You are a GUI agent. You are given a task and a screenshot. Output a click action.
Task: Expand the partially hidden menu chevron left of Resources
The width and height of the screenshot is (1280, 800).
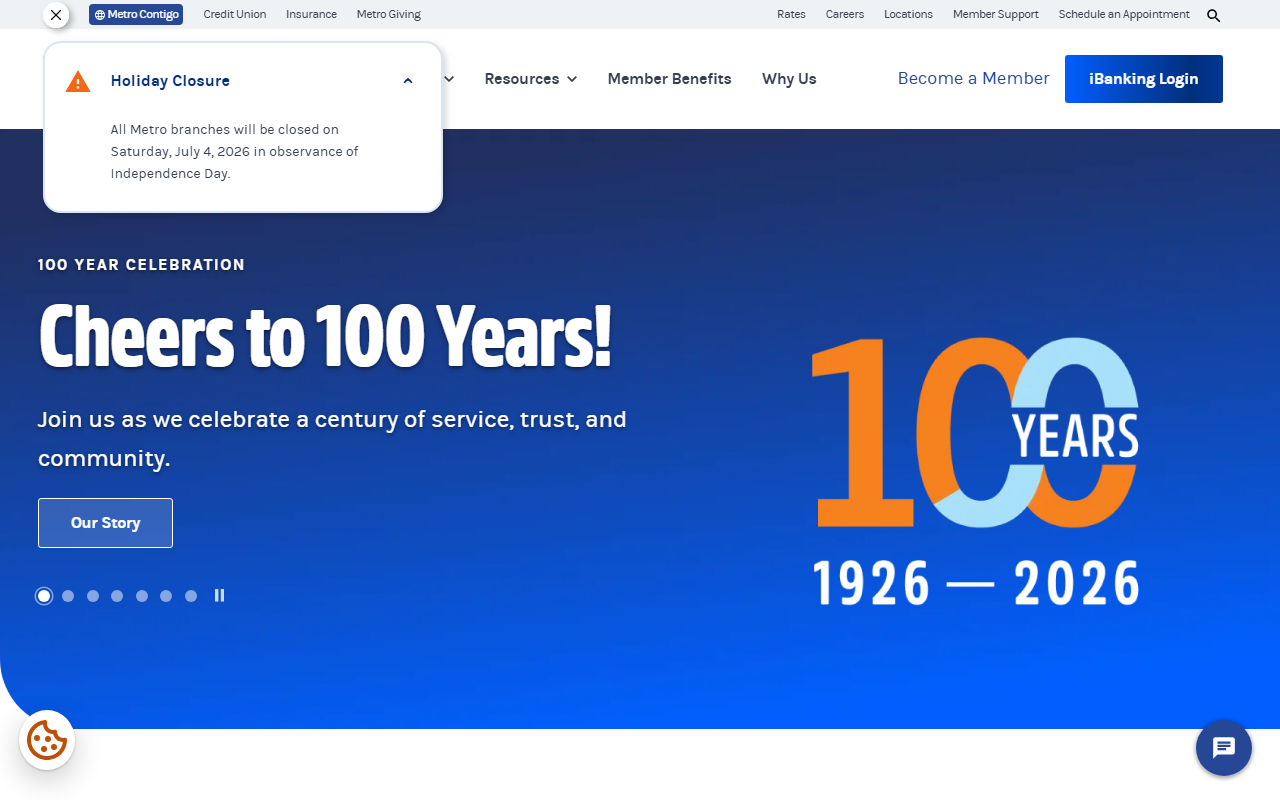click(449, 79)
